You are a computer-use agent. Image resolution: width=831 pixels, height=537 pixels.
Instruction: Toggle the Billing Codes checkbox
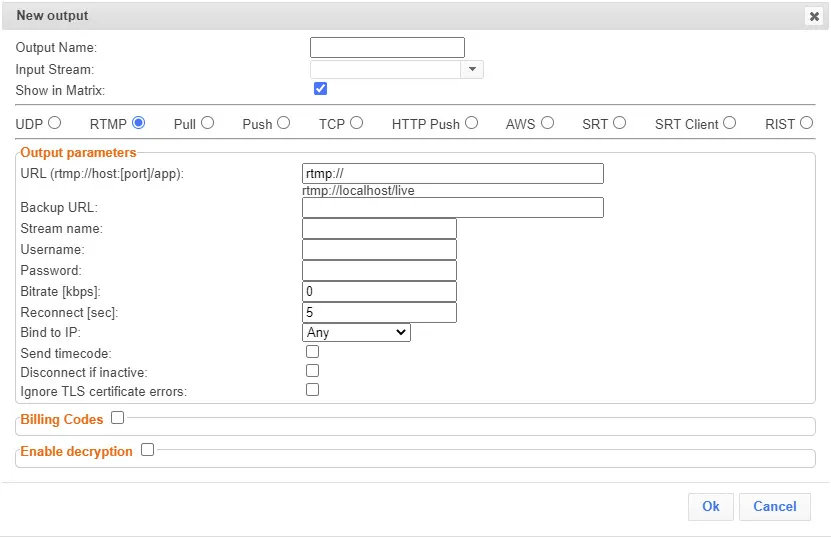[118, 418]
